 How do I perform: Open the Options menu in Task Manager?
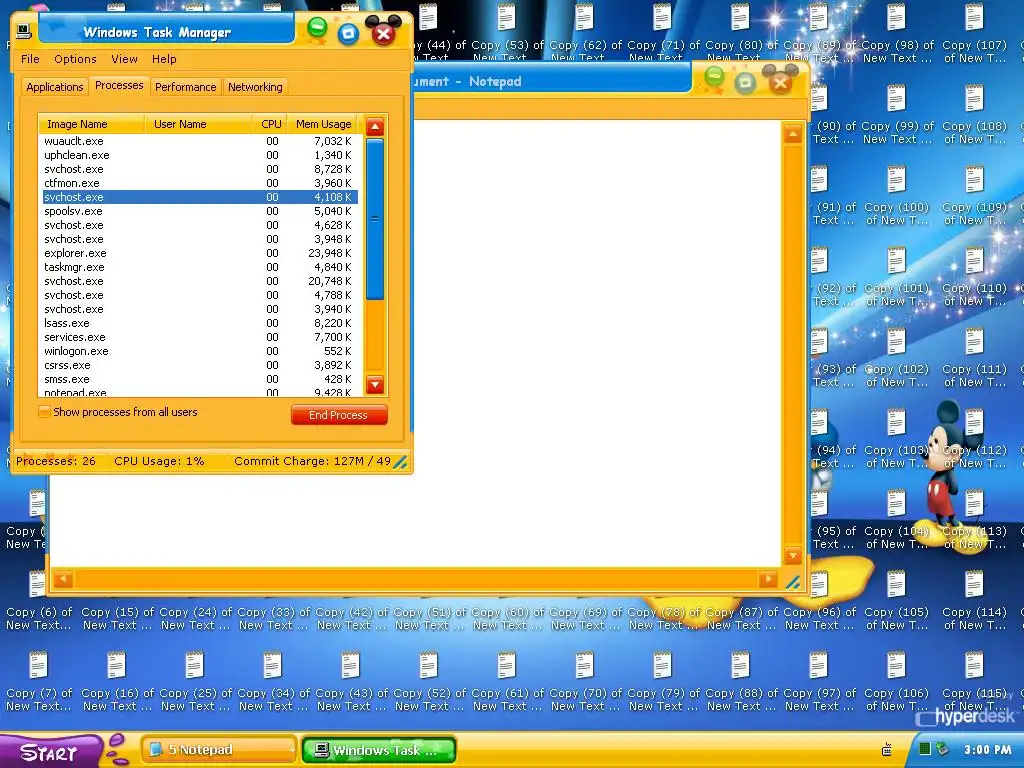pos(75,59)
